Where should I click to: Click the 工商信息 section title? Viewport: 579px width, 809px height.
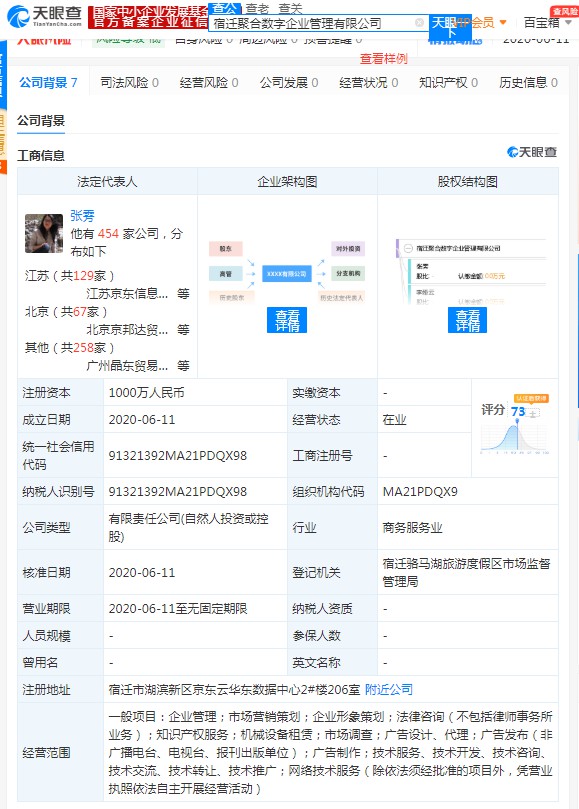[41, 155]
